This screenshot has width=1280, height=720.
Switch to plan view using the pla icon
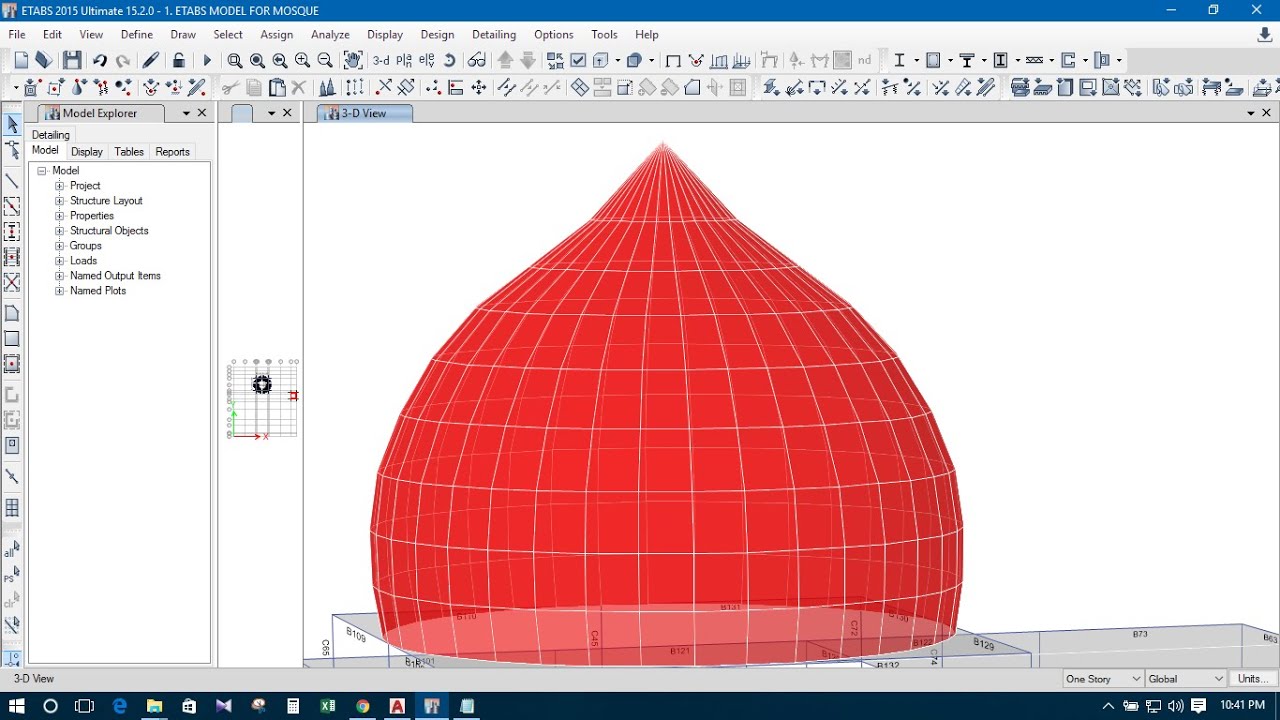click(x=404, y=60)
